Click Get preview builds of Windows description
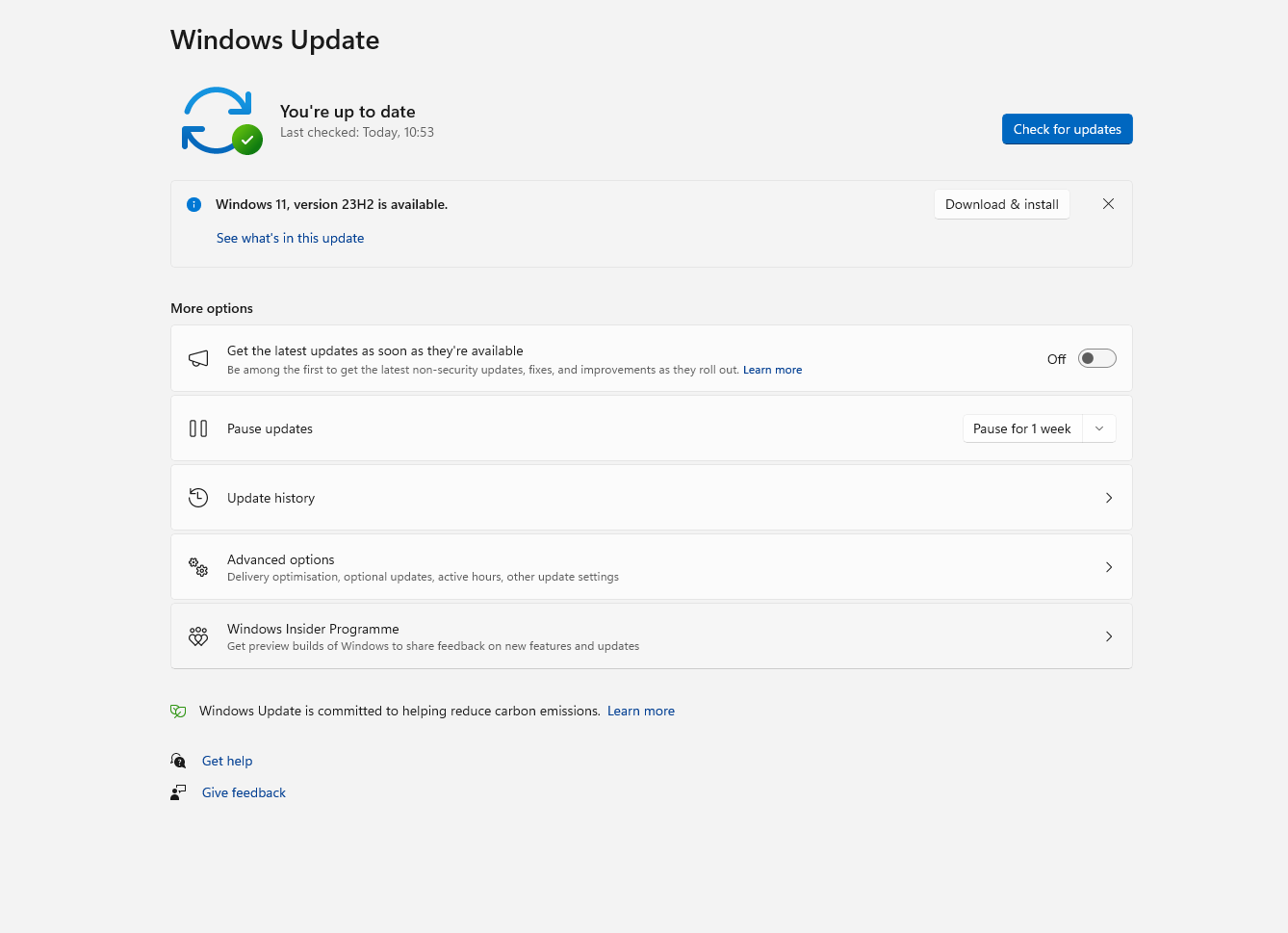This screenshot has height=933, width=1288. [433, 646]
